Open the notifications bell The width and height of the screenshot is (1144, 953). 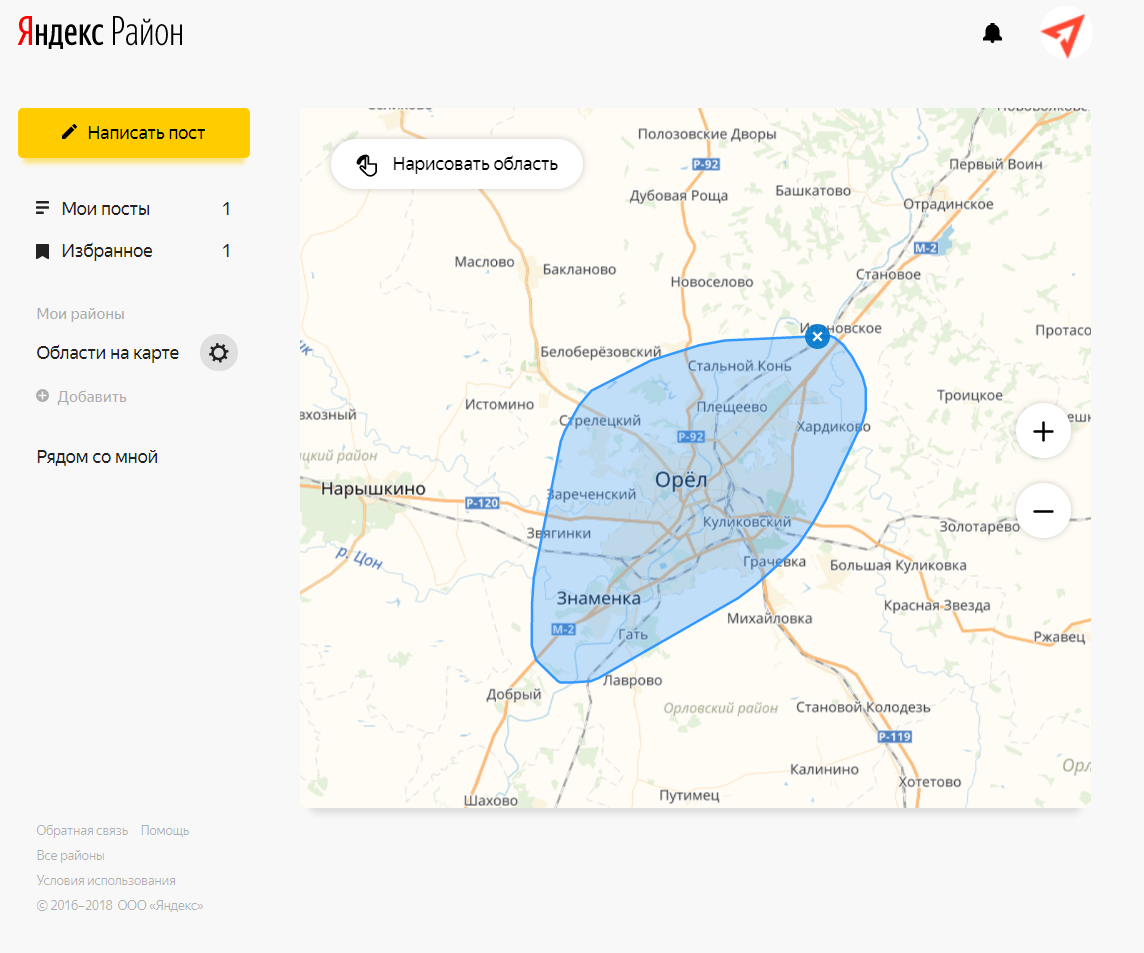coord(992,33)
